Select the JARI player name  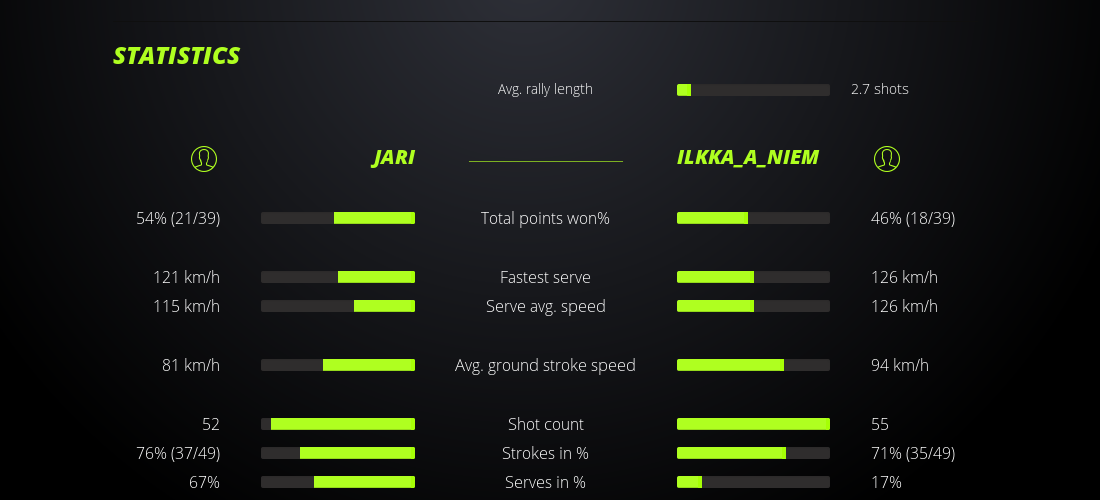coord(393,158)
